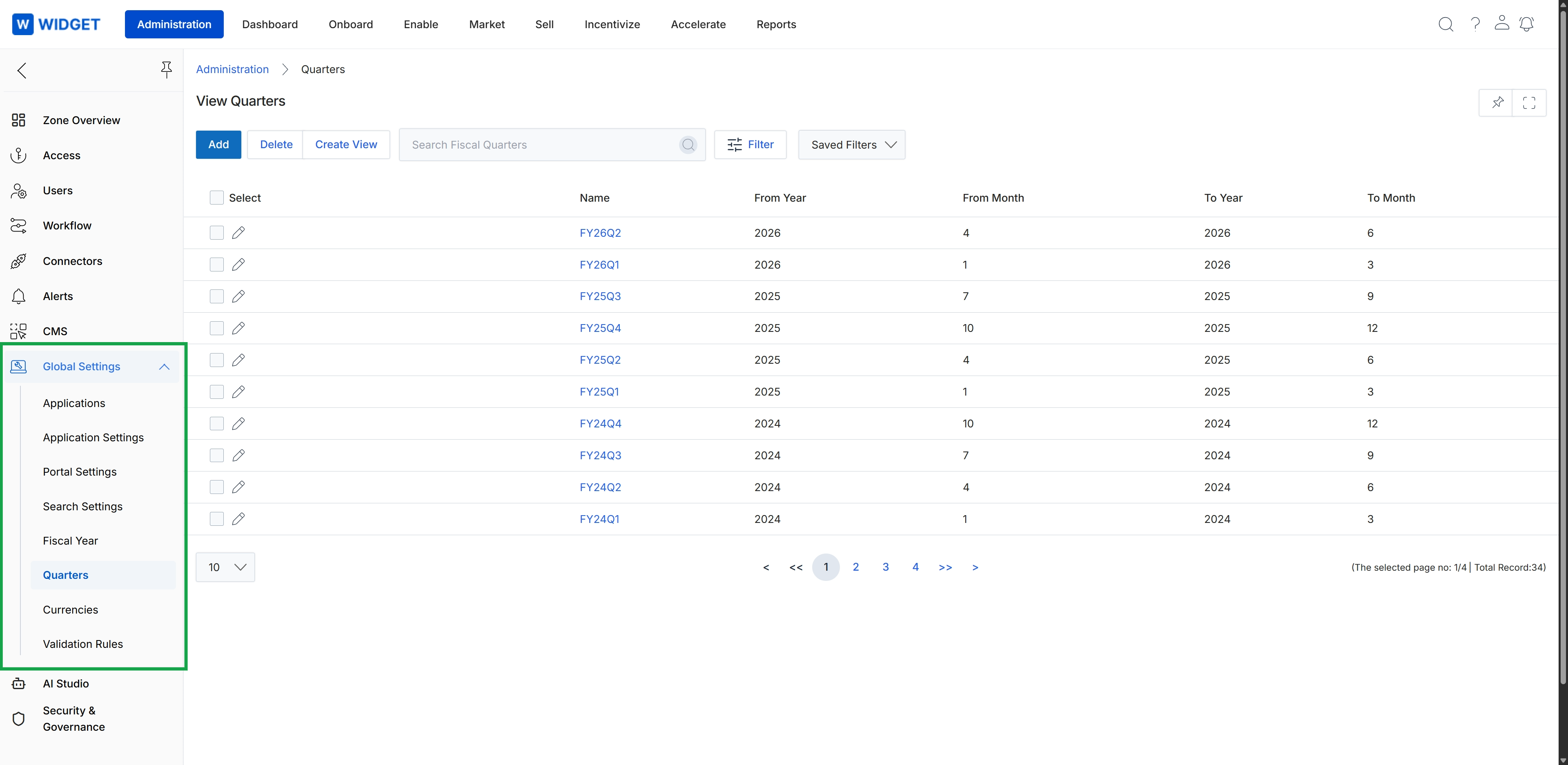
Task: Edit the FY26Q1 row with pencil icon
Action: pos(238,265)
